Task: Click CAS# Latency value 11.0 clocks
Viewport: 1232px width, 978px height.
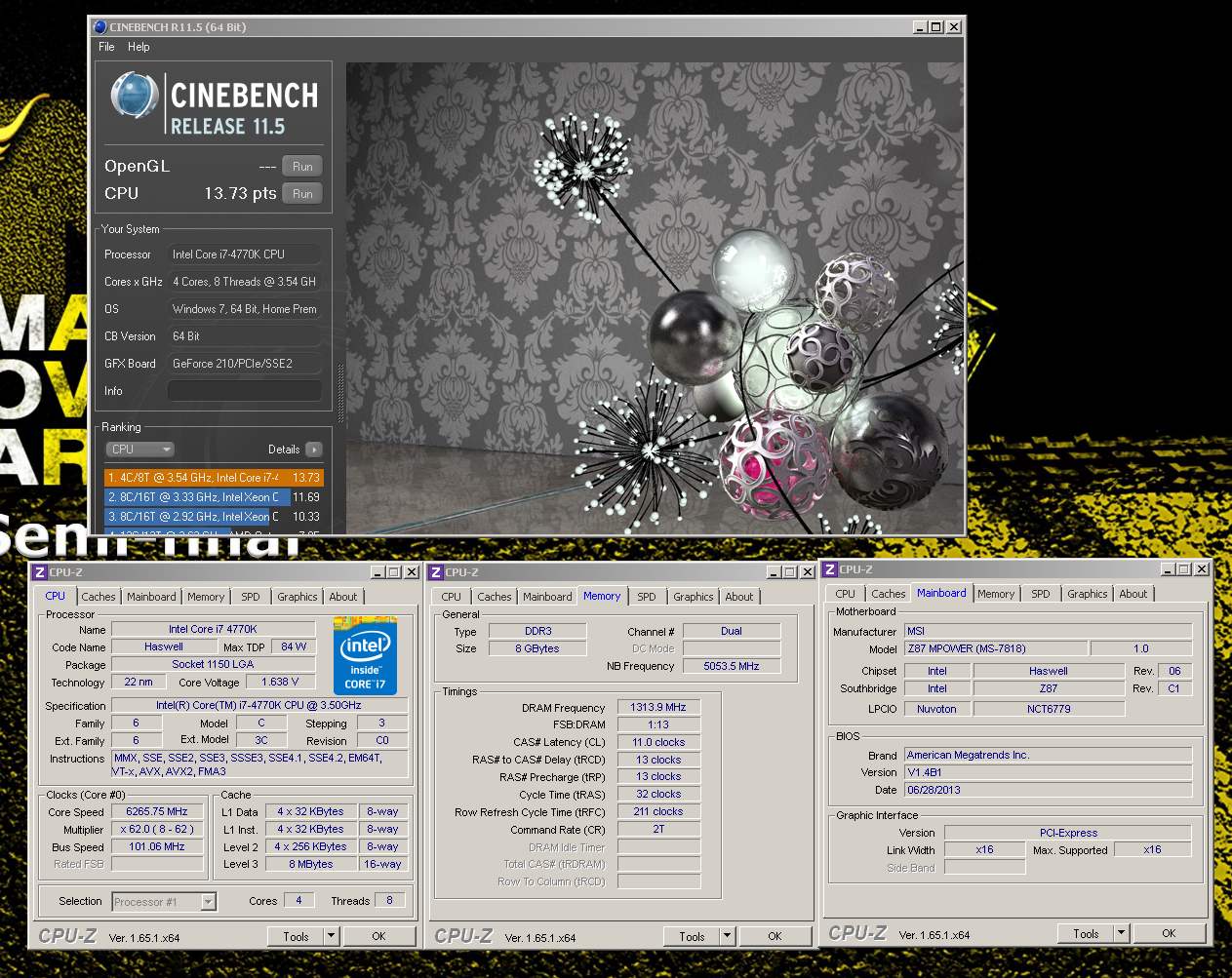Action: coord(658,743)
